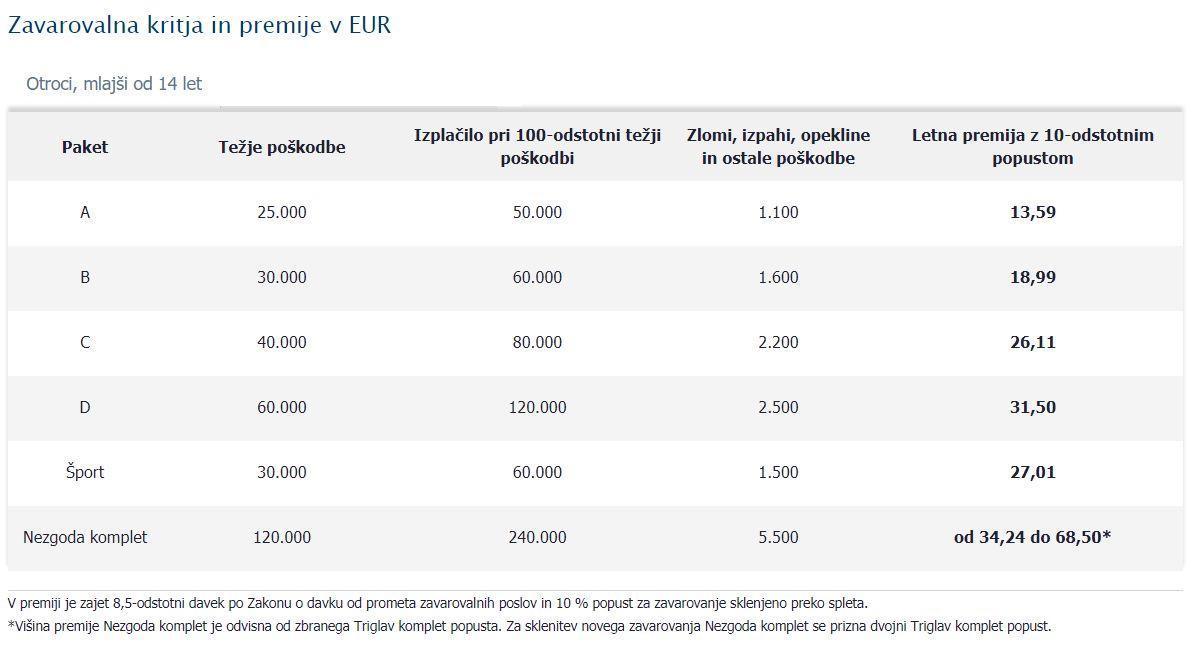
Task: Click the 13,59 annual premium value
Action: pos(1032,212)
